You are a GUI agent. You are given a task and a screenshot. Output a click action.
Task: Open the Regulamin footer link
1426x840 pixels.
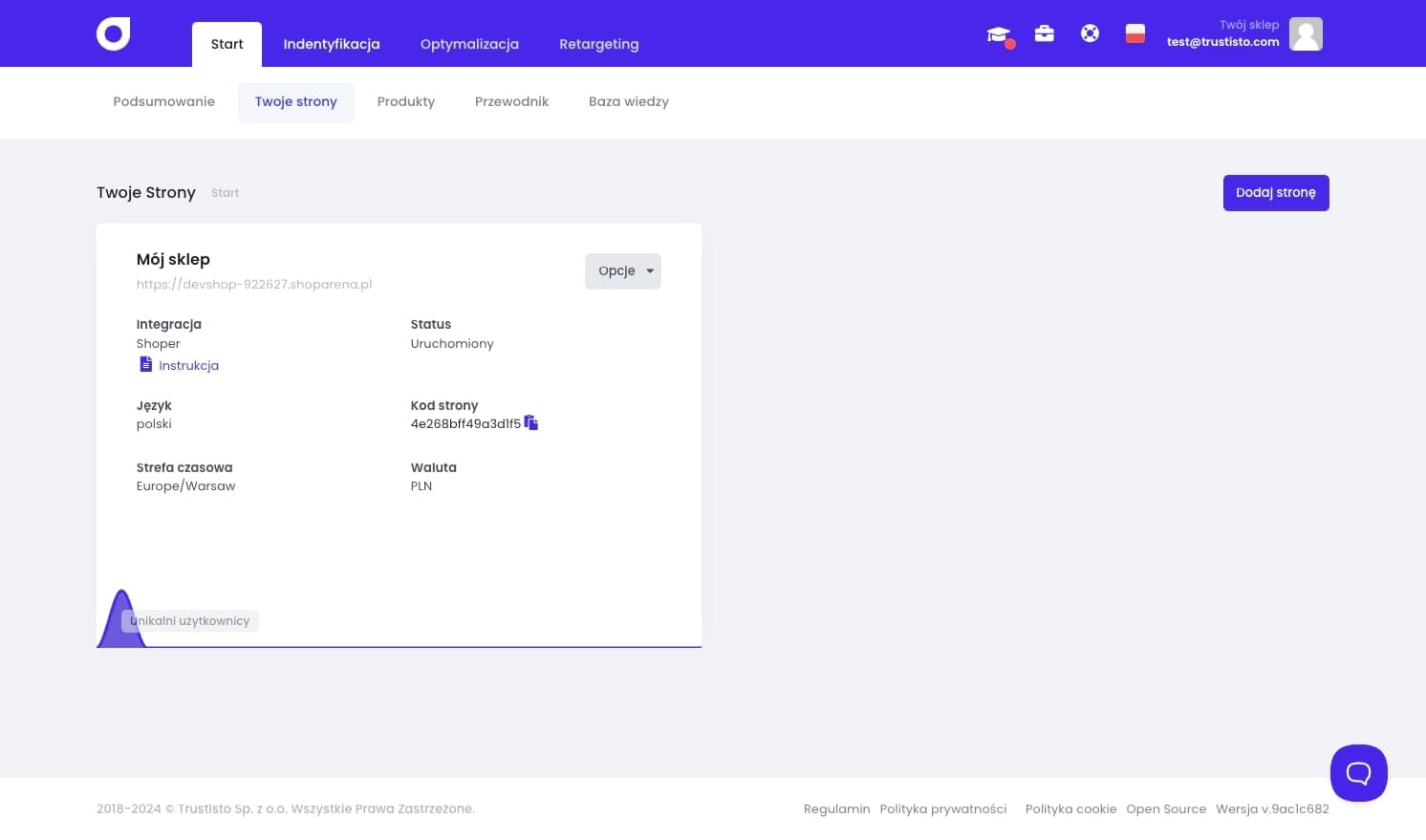click(837, 809)
